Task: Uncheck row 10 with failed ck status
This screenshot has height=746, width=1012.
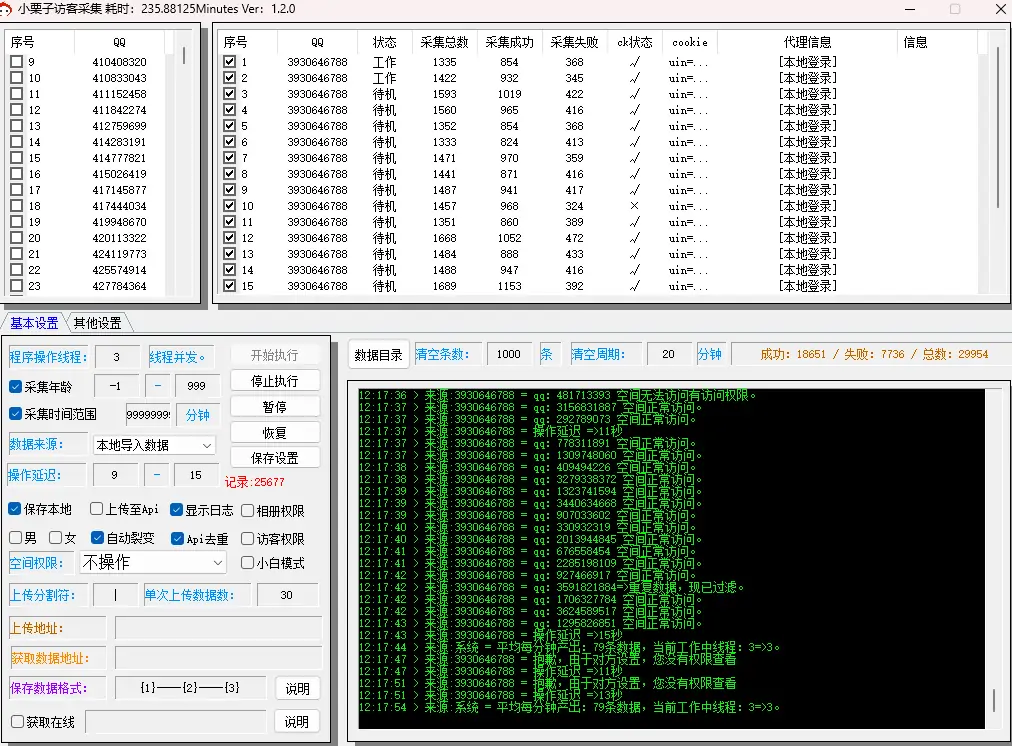Action: [229, 206]
